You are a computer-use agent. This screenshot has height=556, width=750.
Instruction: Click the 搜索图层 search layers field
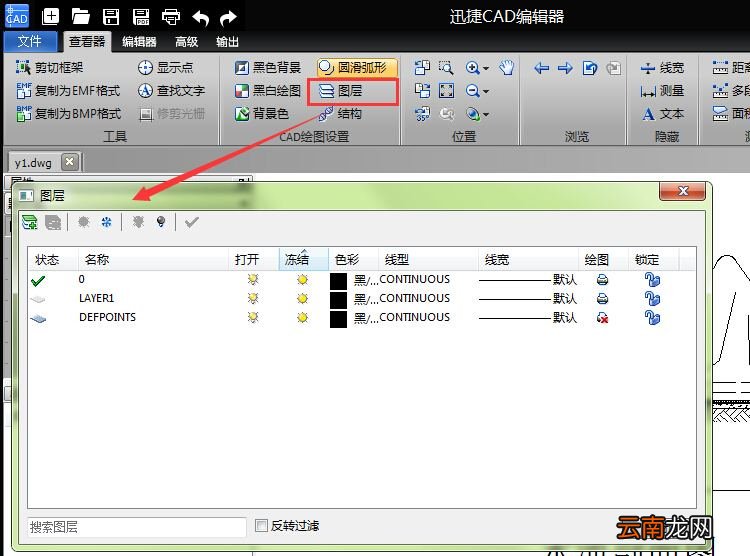[137, 527]
